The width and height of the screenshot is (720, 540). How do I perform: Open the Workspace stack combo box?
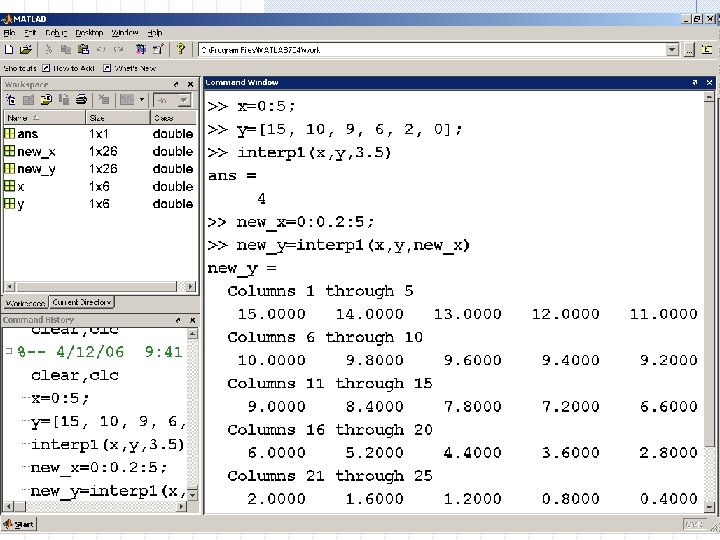(172, 100)
